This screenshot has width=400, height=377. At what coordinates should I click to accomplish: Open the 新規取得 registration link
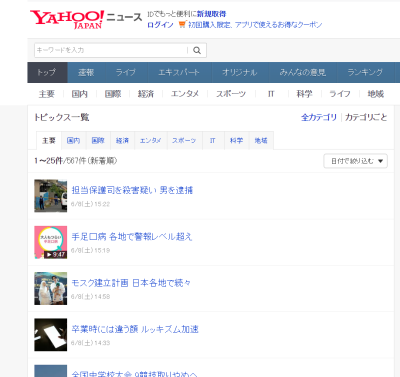(211, 14)
